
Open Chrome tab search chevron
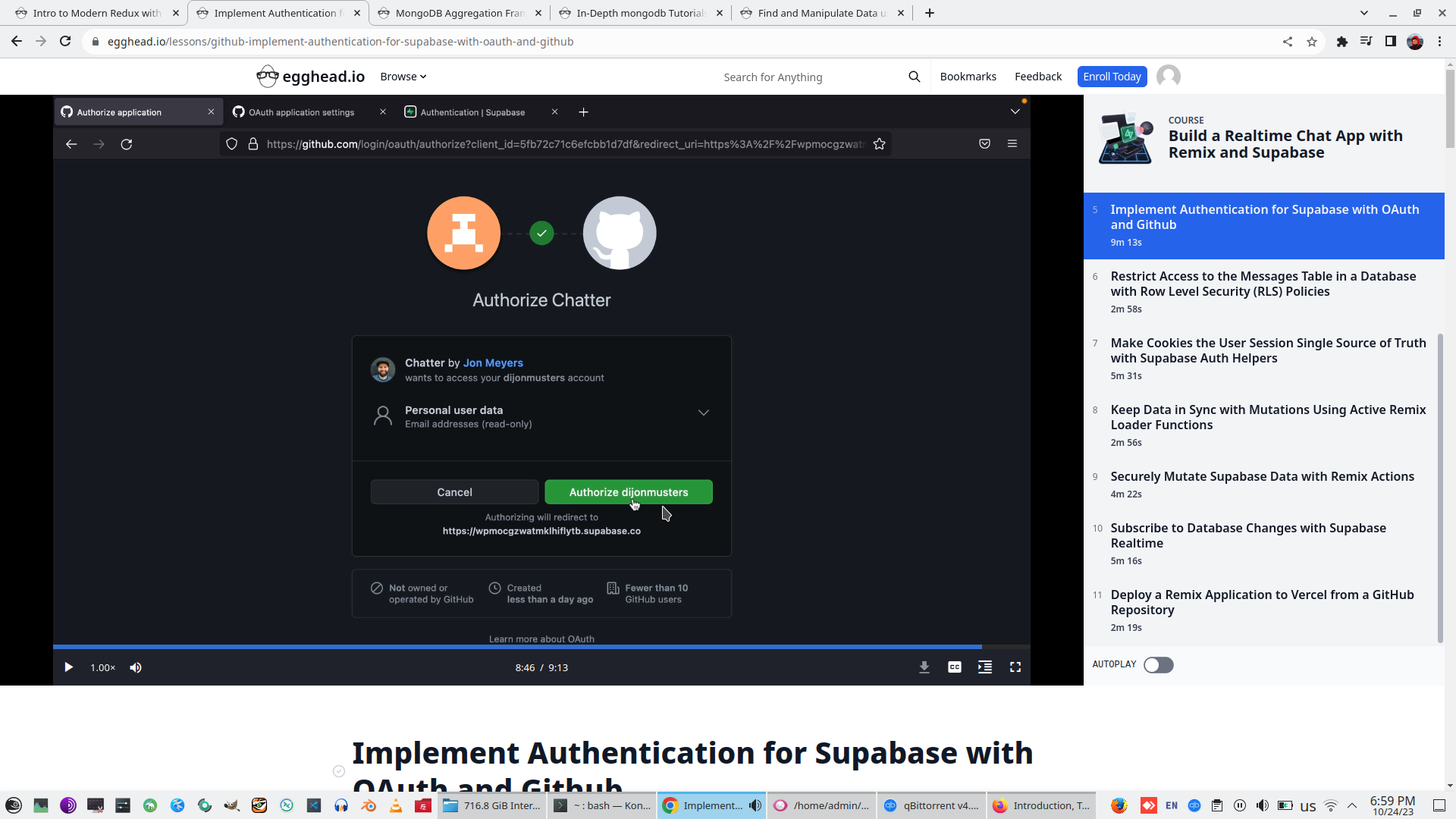pos(1363,13)
